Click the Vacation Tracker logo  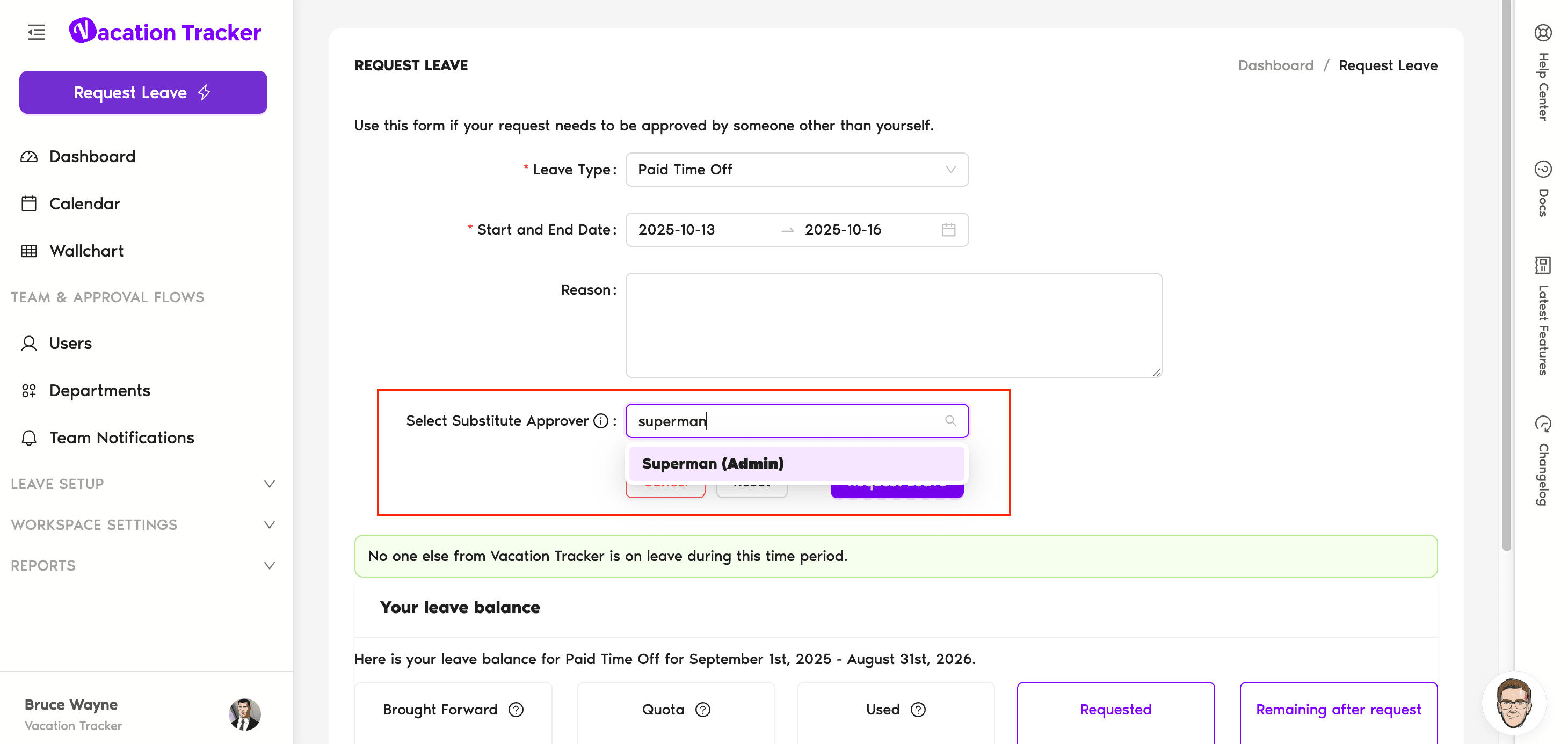point(165,32)
